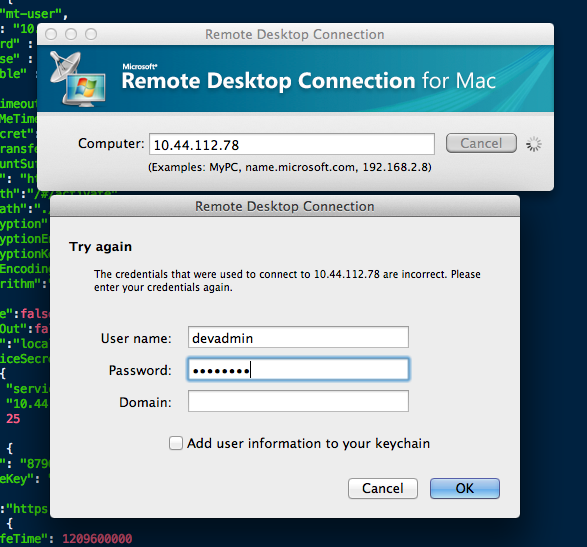This screenshot has height=547, width=587.
Task: Click the 1209600000 value in the background editor
Action: click(x=97, y=539)
